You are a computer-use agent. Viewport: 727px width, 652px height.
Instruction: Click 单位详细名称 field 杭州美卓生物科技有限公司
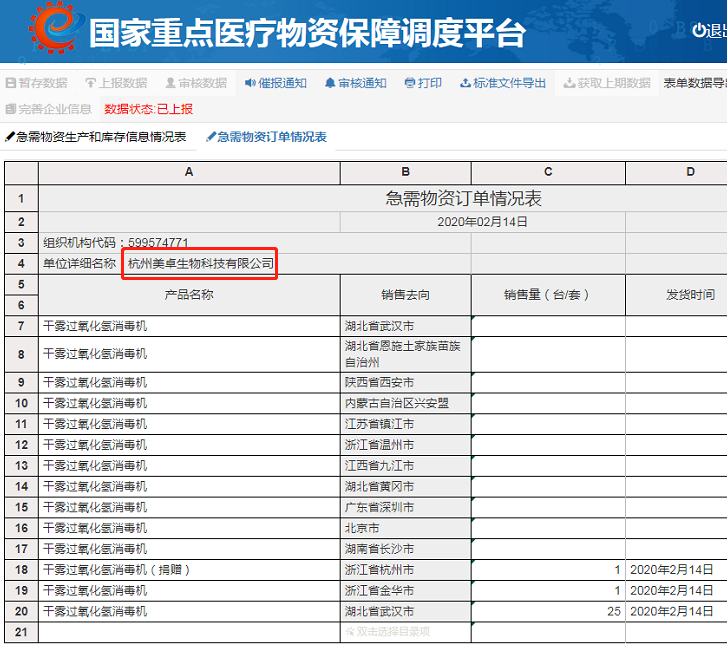point(200,264)
